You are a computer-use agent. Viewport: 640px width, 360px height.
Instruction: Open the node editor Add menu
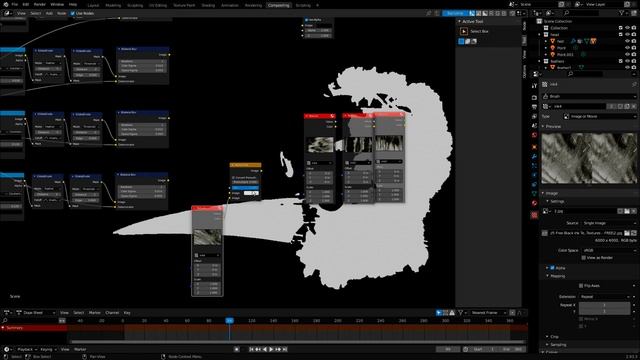click(49, 13)
